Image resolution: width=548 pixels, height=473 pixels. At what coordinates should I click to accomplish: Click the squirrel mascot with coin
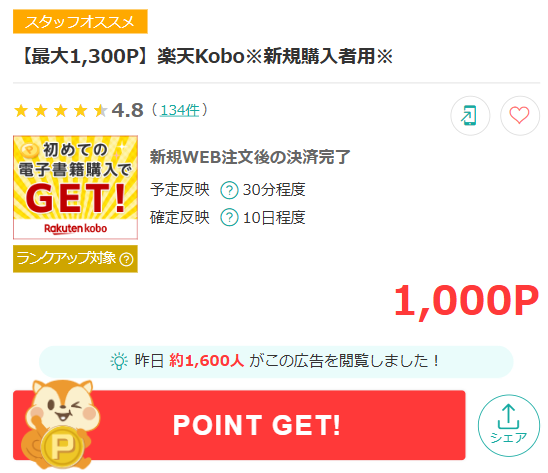coord(59,424)
